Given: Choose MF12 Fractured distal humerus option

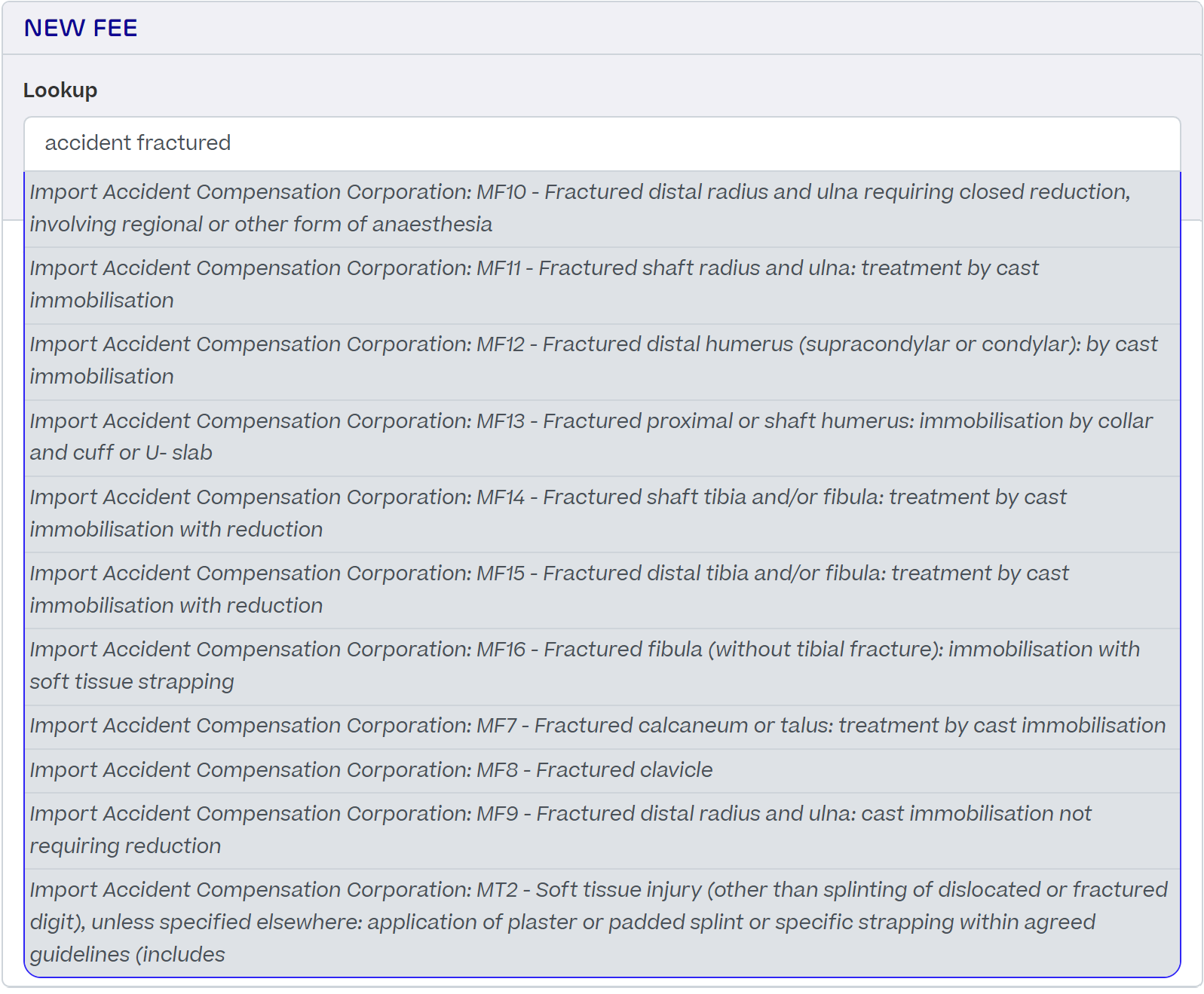Looking at the screenshot, I should pos(602,361).
